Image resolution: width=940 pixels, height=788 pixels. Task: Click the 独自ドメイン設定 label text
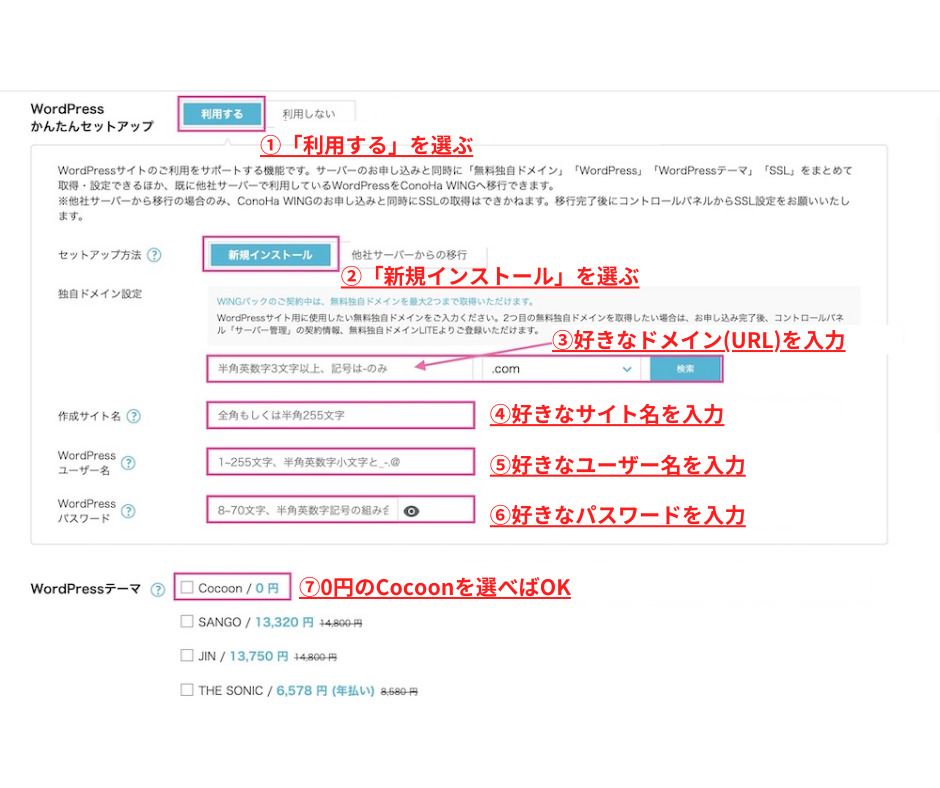[100, 294]
